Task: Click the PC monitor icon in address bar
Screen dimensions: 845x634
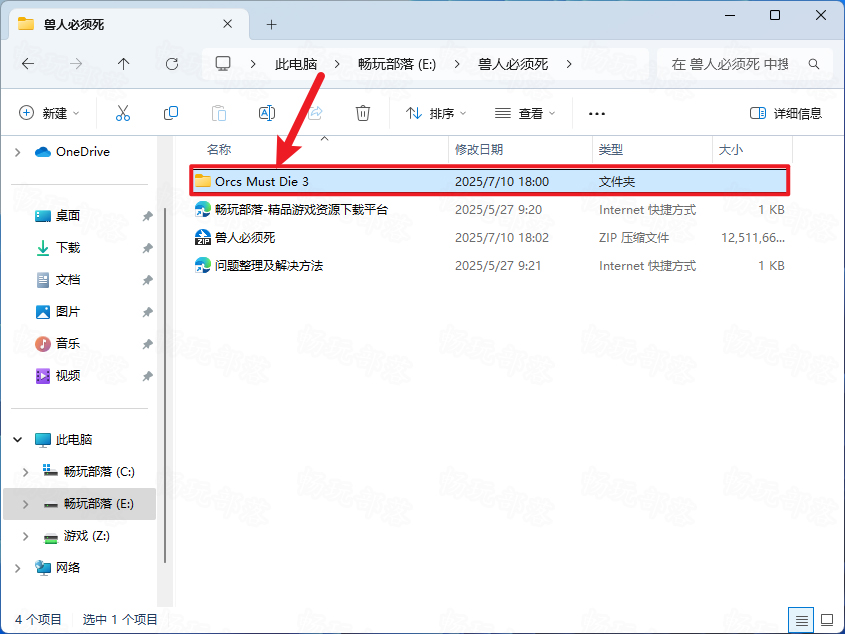Action: pos(223,64)
